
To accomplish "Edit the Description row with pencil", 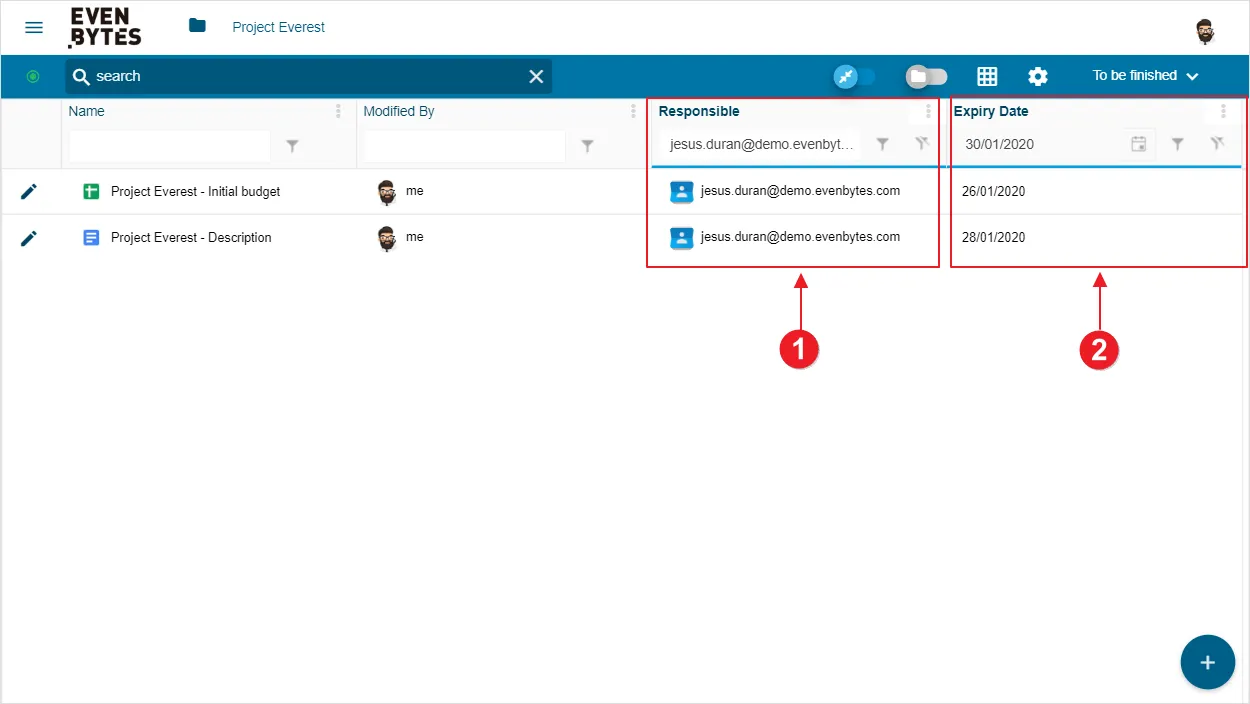I will click(29, 237).
